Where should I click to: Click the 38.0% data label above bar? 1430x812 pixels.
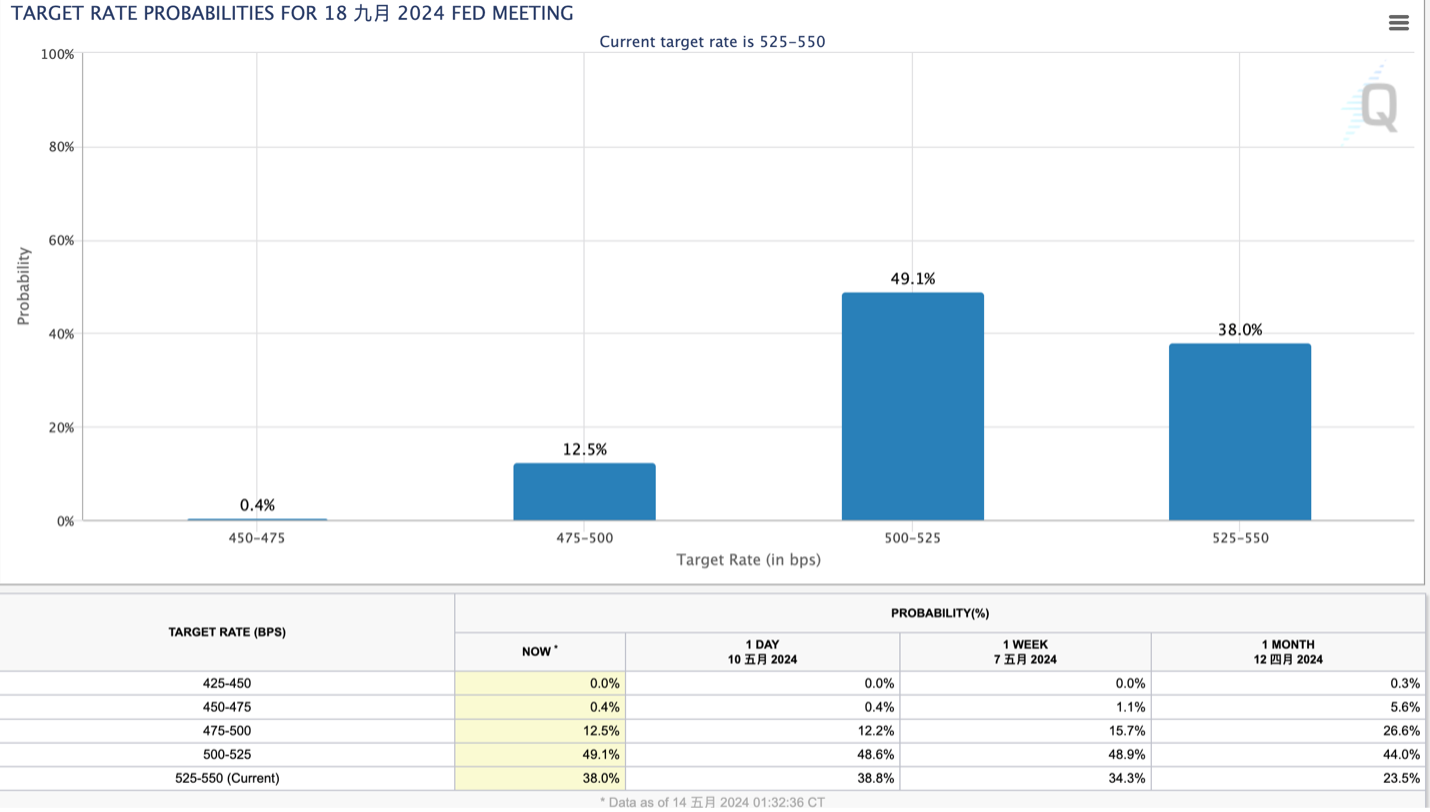[x=1239, y=330]
